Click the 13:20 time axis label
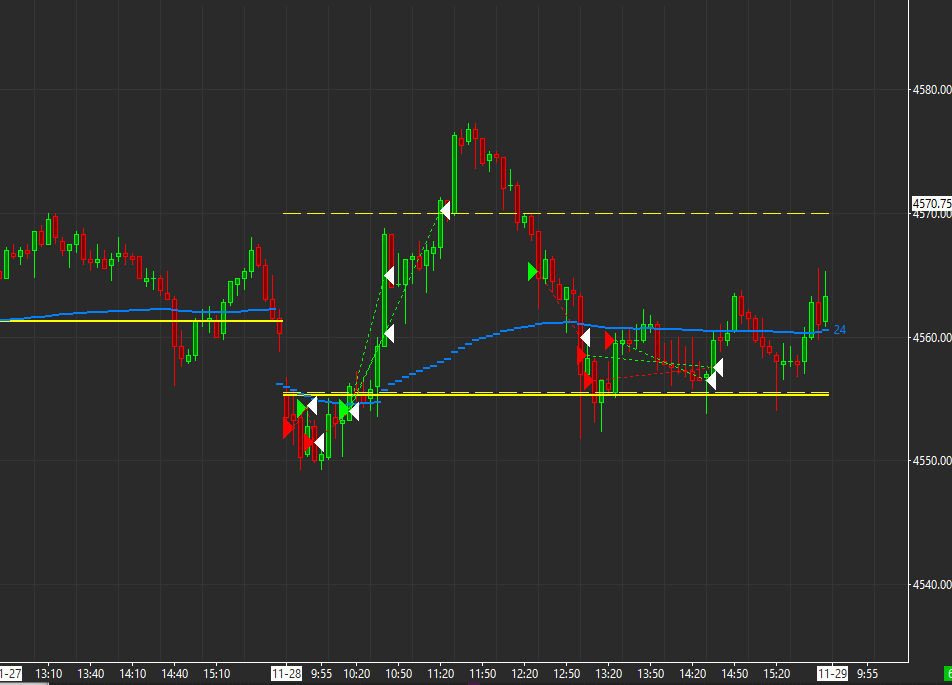 coord(608,673)
